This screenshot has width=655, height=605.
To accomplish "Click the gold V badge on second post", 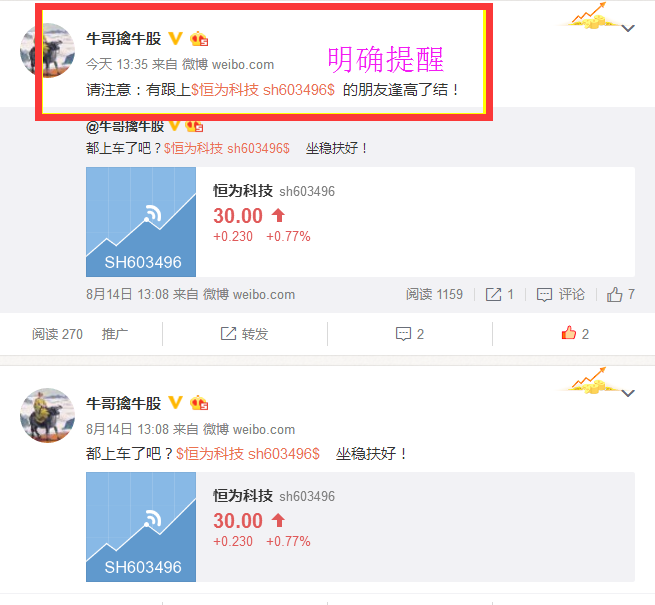I will 175,403.
